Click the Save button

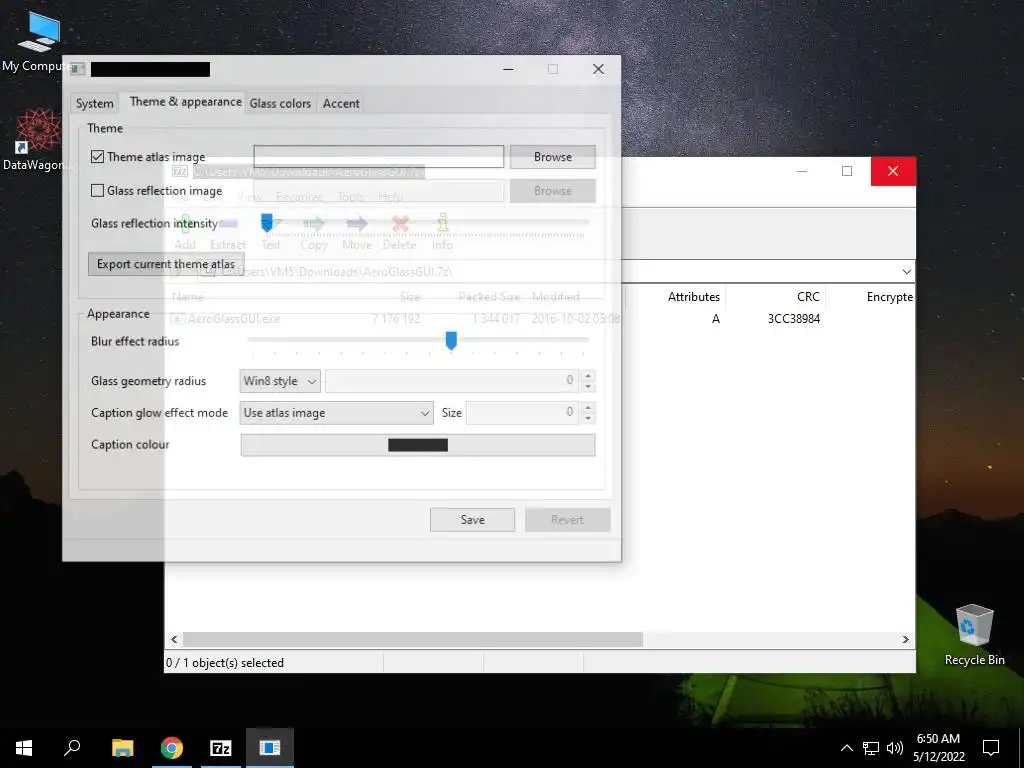(472, 520)
